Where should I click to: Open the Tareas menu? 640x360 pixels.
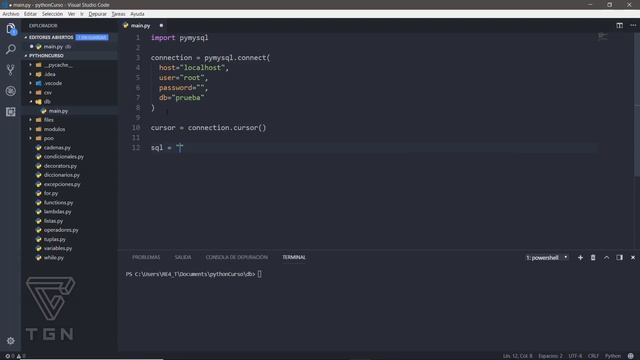point(118,14)
